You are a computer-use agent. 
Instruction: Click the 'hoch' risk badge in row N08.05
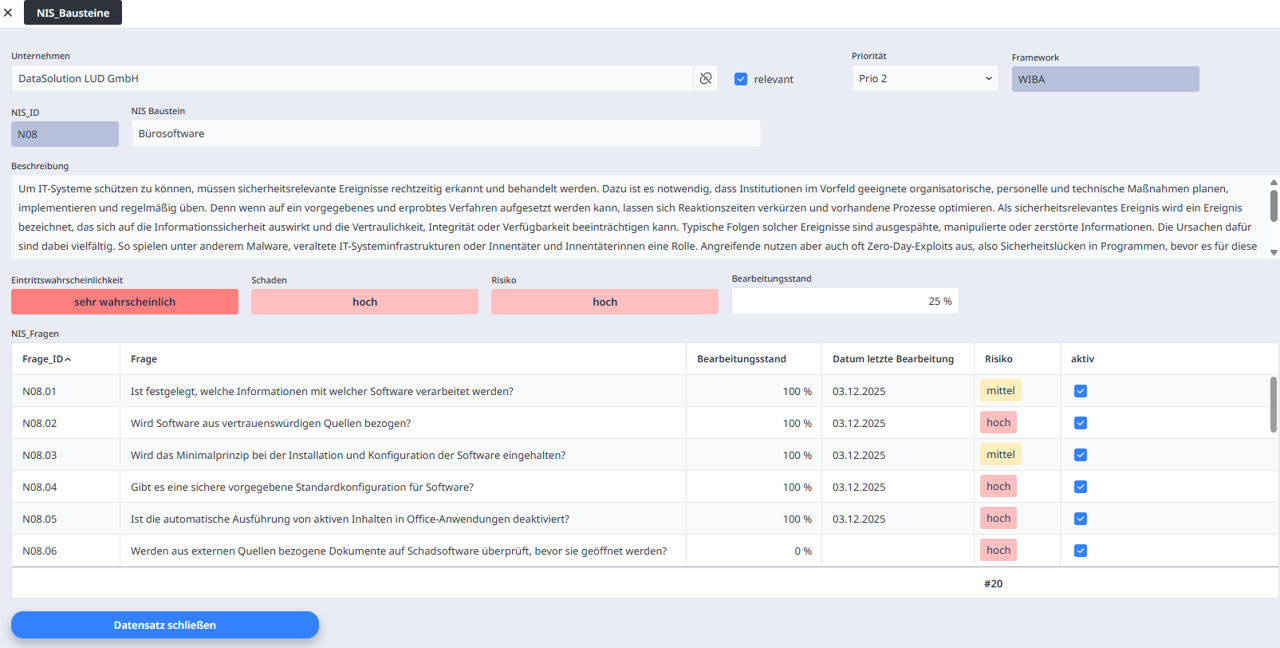998,519
